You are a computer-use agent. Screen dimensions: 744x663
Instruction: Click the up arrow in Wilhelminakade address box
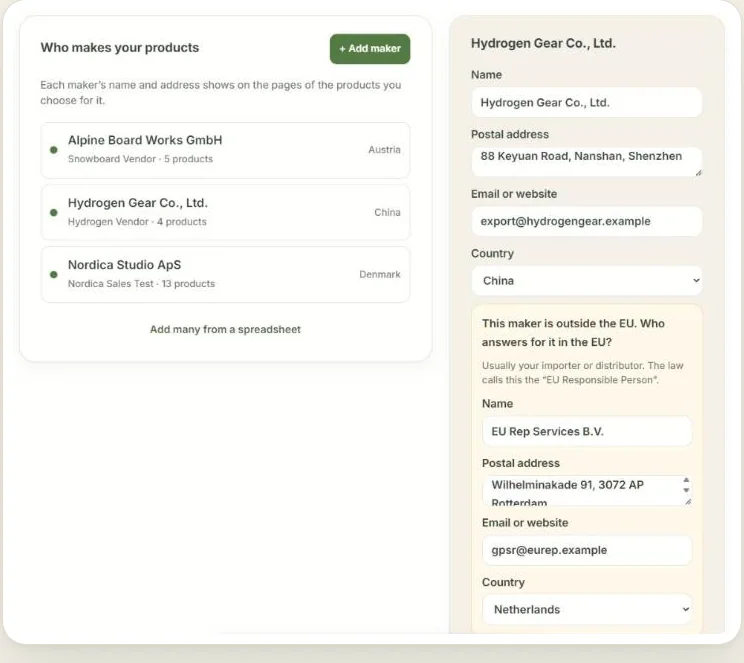pos(686,480)
